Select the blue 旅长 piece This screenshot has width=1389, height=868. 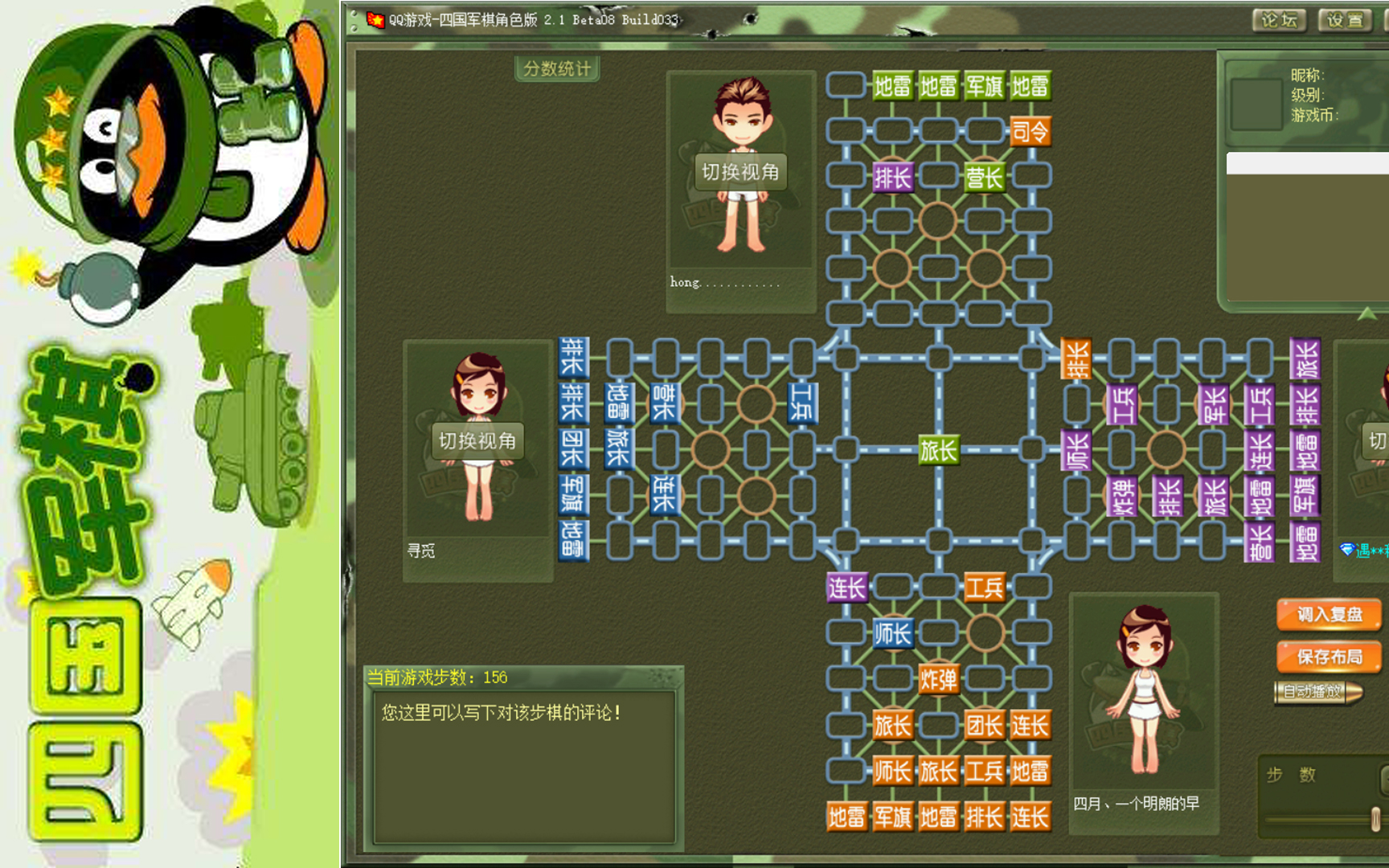618,448
